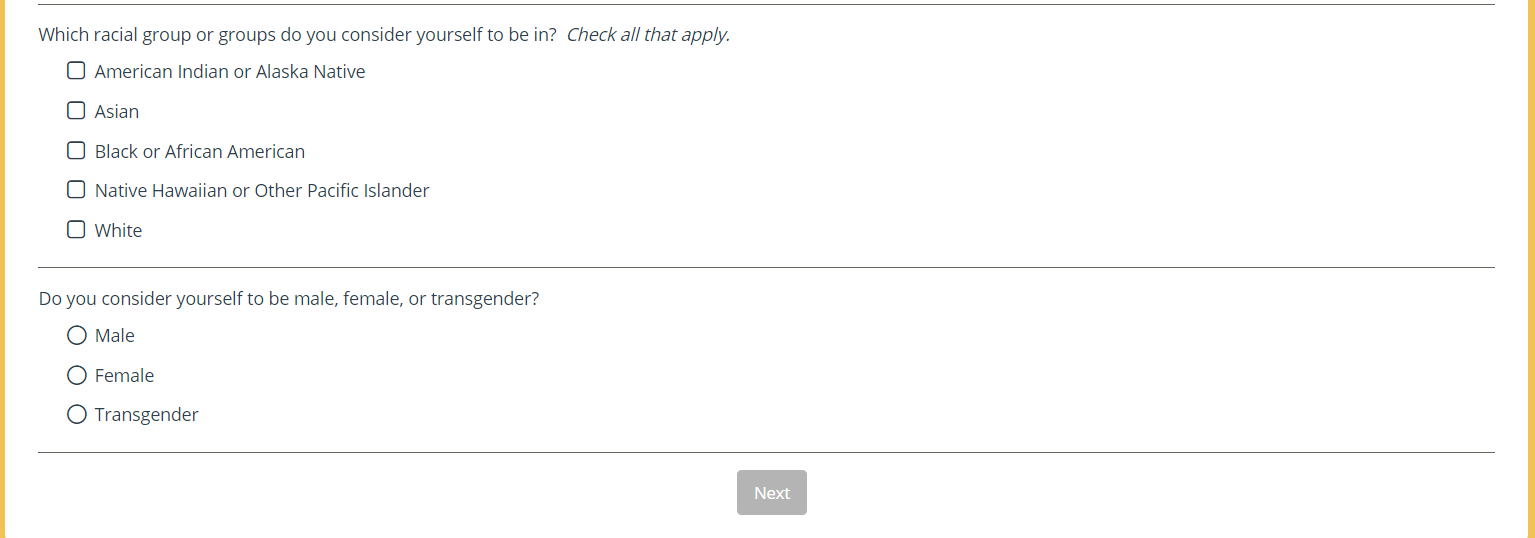
Task: Click the "Transgender" option label text
Action: pyautogui.click(x=147, y=415)
